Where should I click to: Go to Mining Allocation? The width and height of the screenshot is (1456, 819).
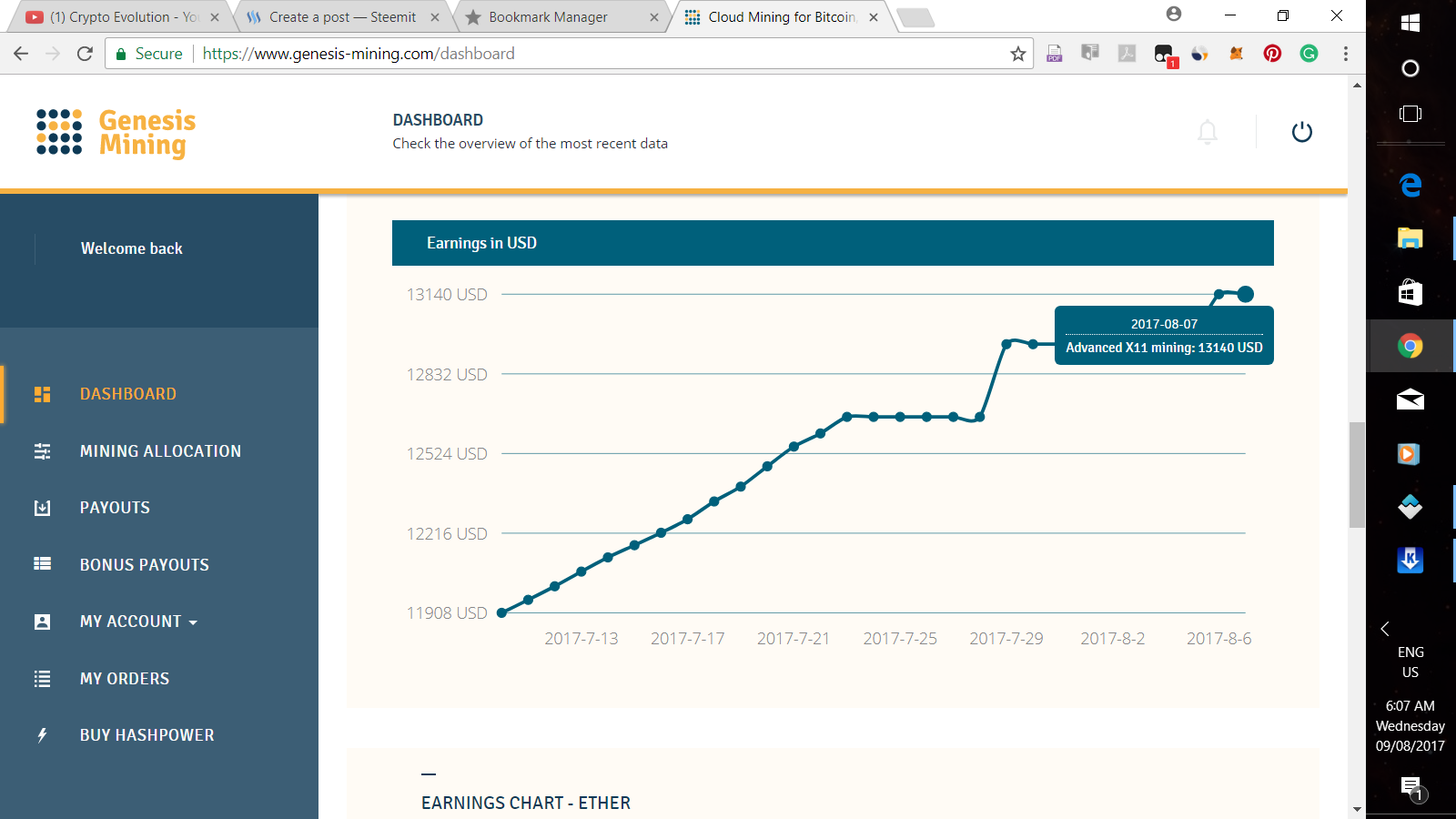click(x=160, y=451)
